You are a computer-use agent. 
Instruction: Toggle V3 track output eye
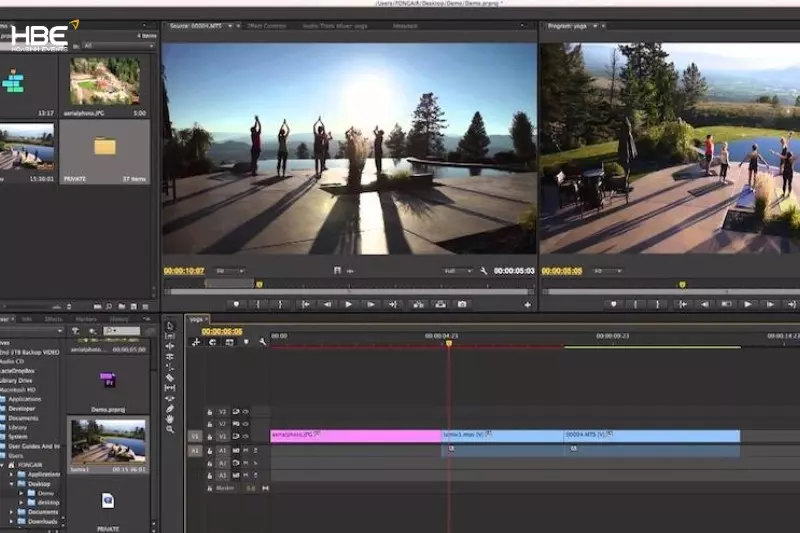point(245,412)
